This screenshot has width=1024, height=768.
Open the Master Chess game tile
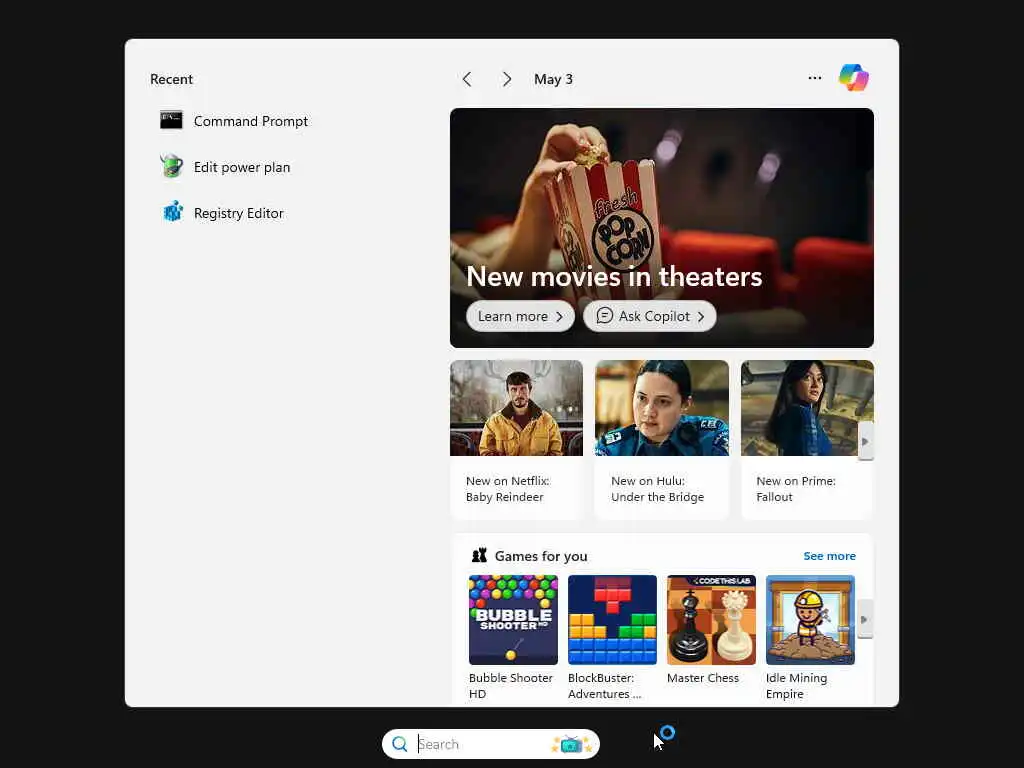(711, 620)
